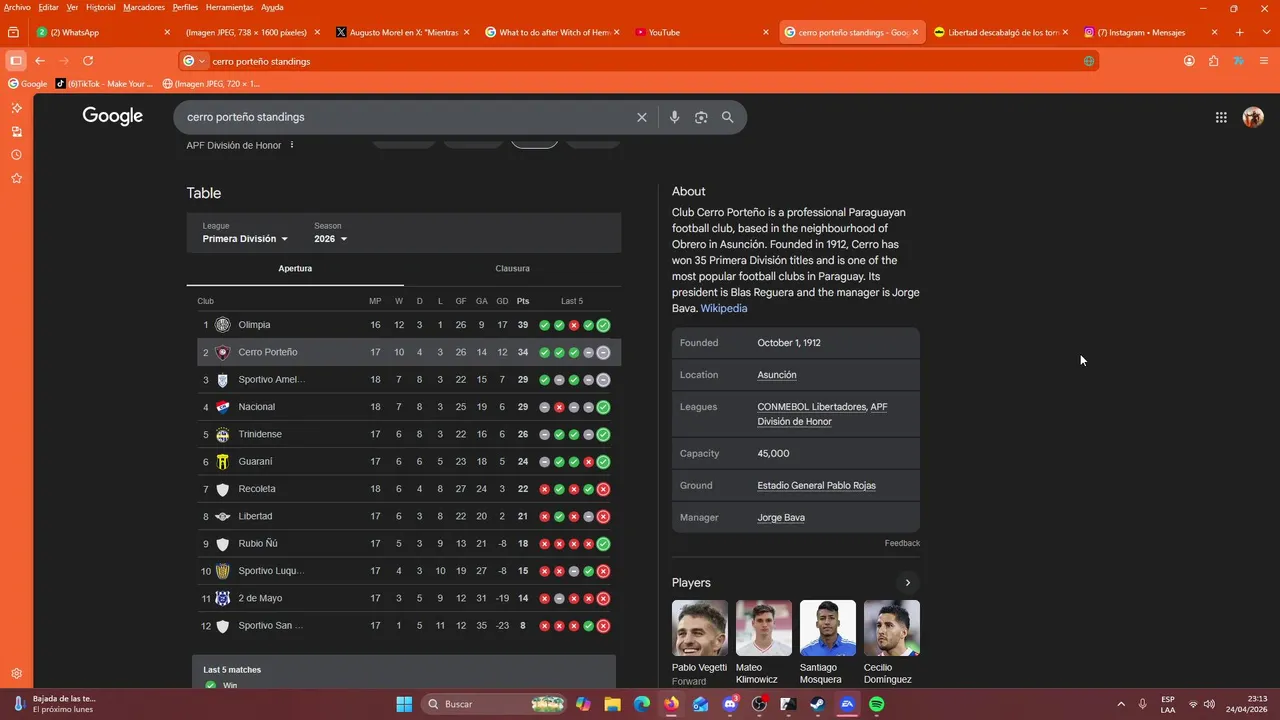Screen dimensions: 1280x720
Task: Focus the Google search input field
Action: click(x=405, y=117)
